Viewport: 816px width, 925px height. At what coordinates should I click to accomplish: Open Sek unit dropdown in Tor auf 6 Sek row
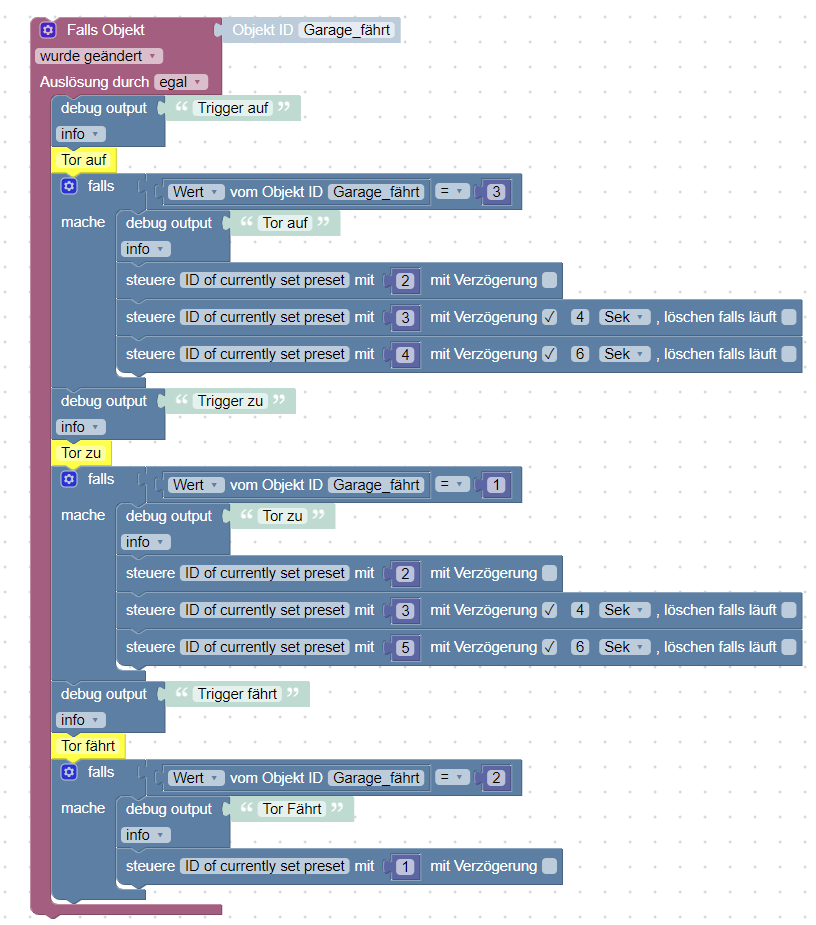pos(625,355)
